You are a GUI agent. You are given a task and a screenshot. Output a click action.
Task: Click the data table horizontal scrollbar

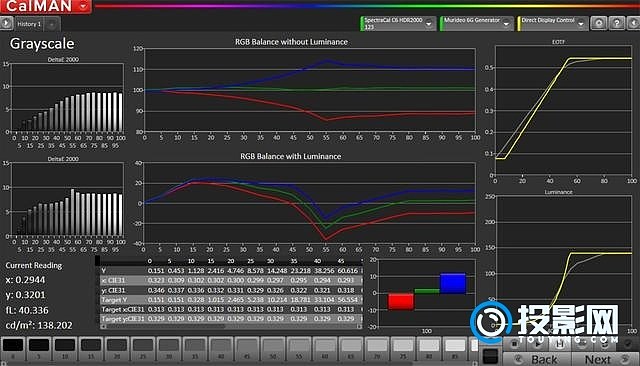click(x=231, y=326)
